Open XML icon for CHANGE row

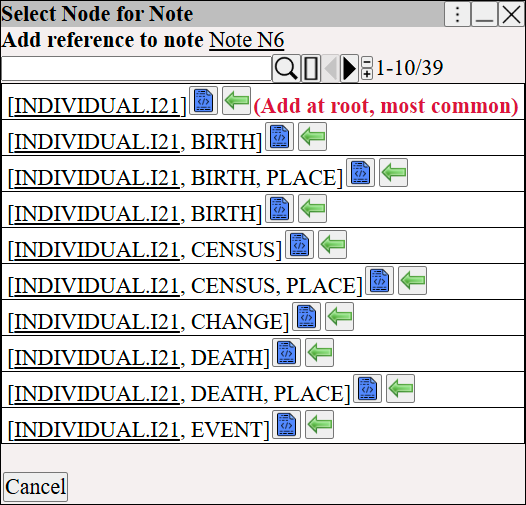pyautogui.click(x=306, y=316)
